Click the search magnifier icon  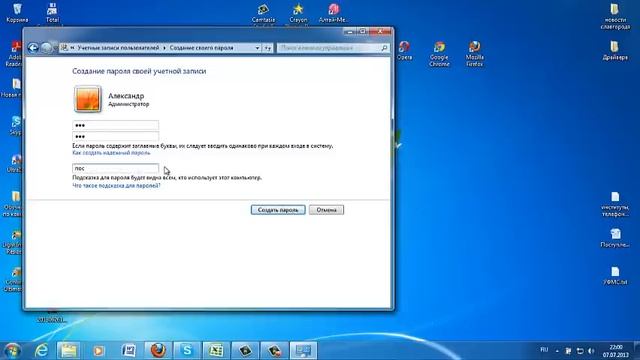(x=384, y=48)
